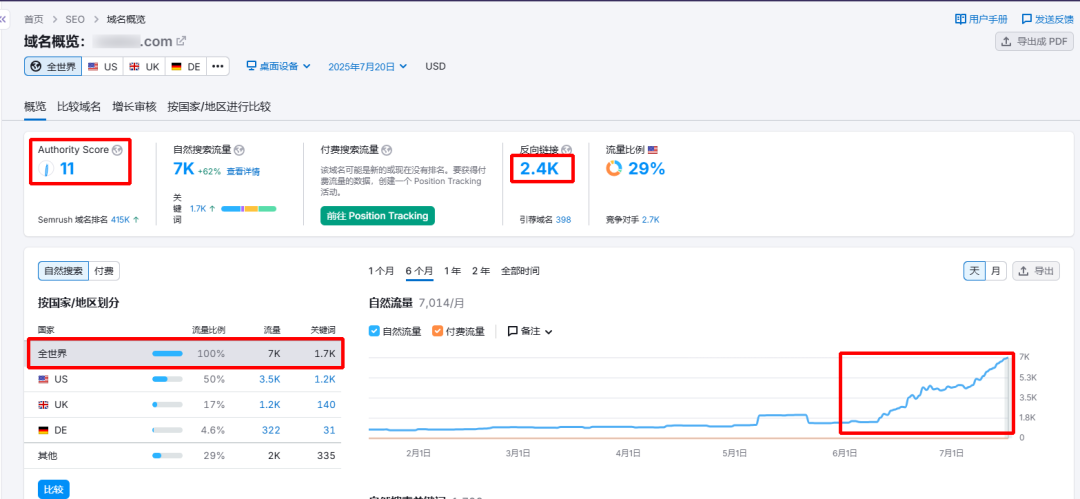Click the globe icon next to 反向链接
The image size is (1080, 499).
pyautogui.click(x=566, y=150)
